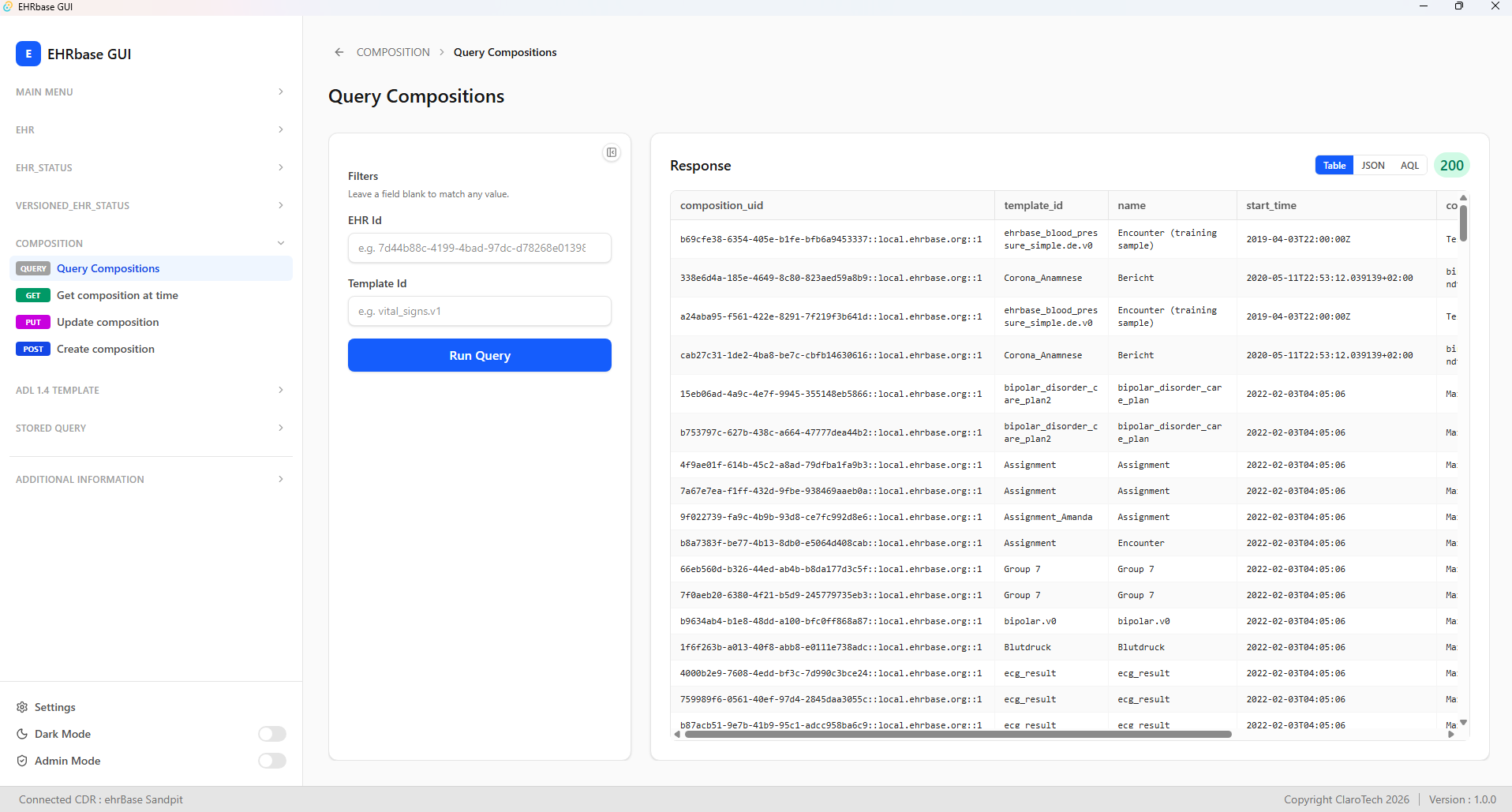Select composition uid 9f022739-fa9c-4b9b cell
The height and width of the screenshot is (812, 1512).
831,517
